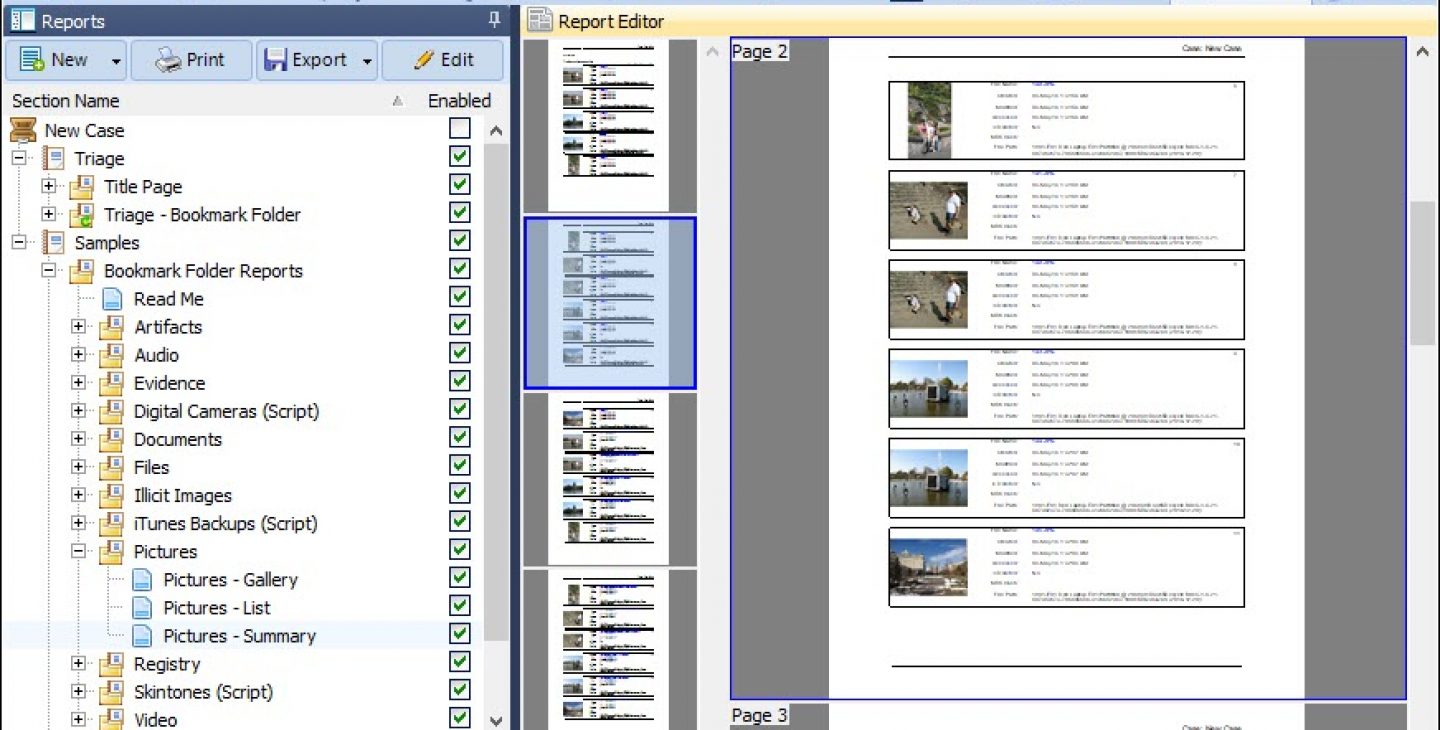Screen dimensions: 1440x730
Task: Click the Edit button
Action: point(443,60)
